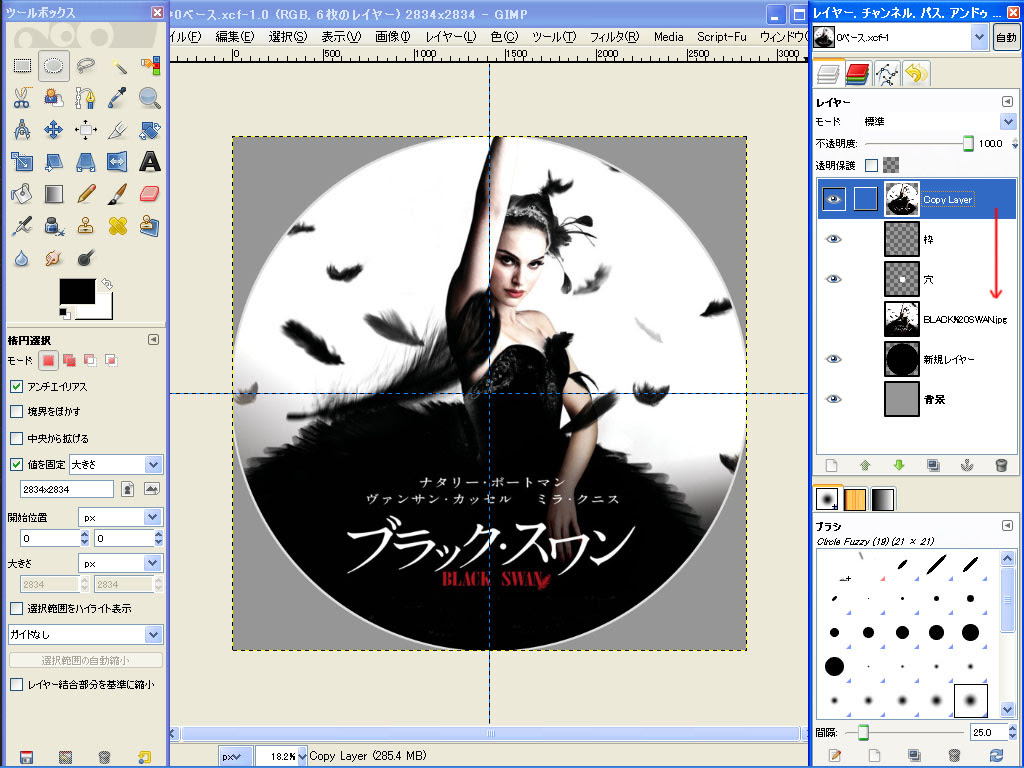Open the 開始位置 px unit dropdown
Image resolution: width=1024 pixels, height=768 pixels.
120,517
